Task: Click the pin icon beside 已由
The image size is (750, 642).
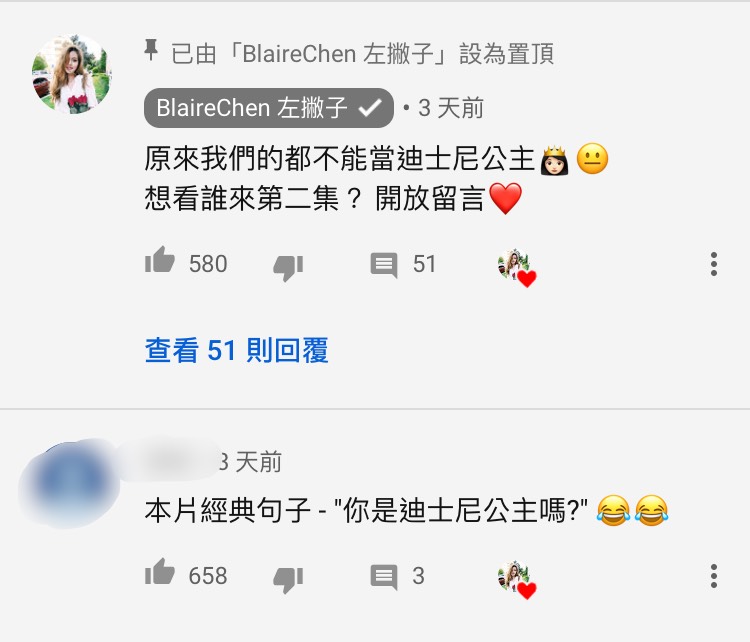Action: click(151, 50)
